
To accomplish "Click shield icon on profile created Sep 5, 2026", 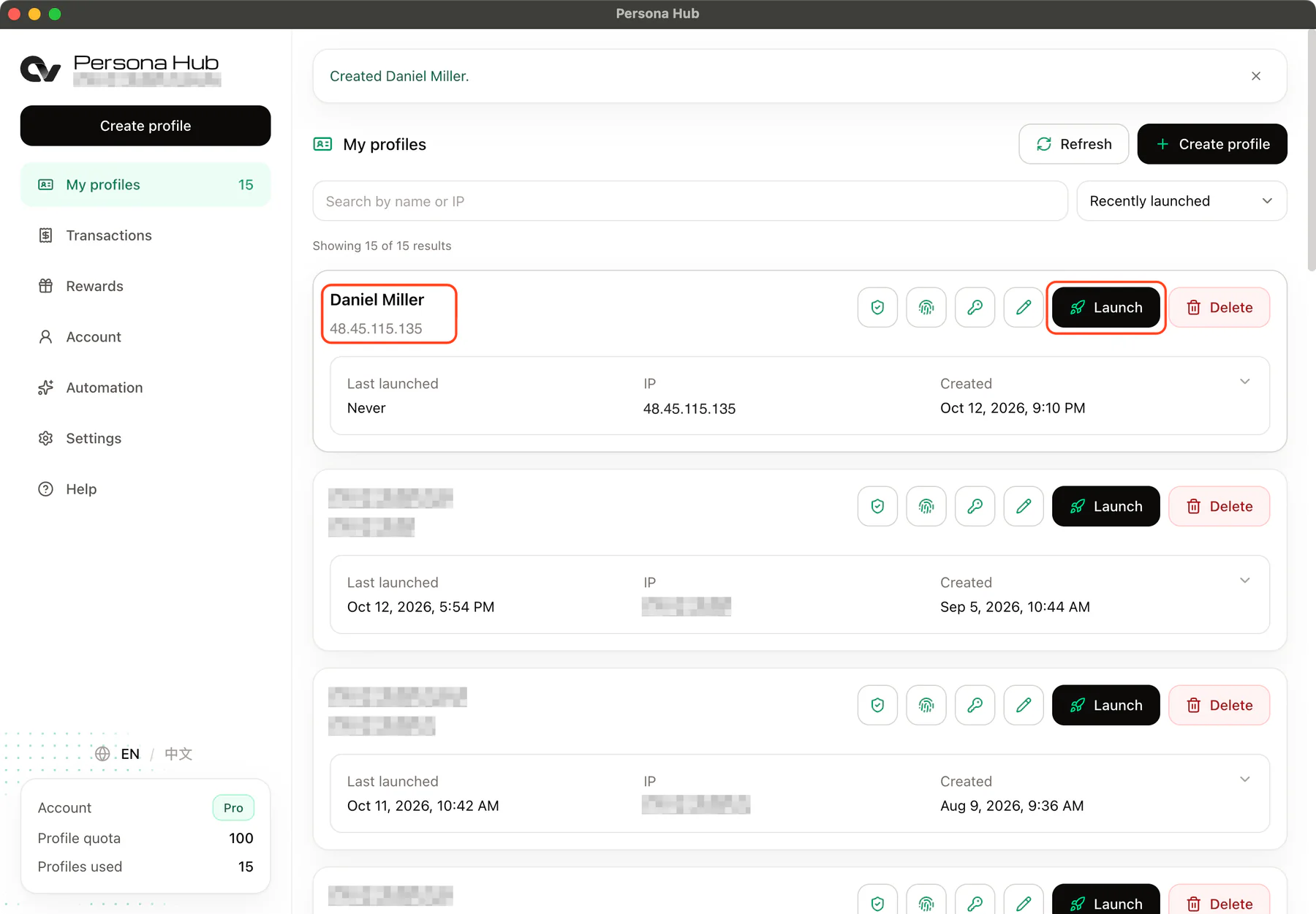I will click(877, 506).
